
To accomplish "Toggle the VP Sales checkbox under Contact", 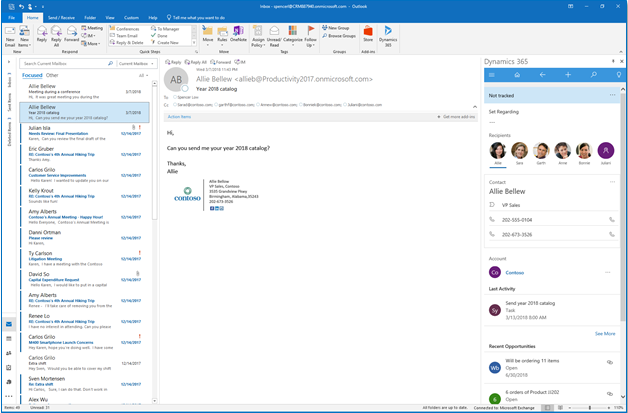I will tap(492, 204).
